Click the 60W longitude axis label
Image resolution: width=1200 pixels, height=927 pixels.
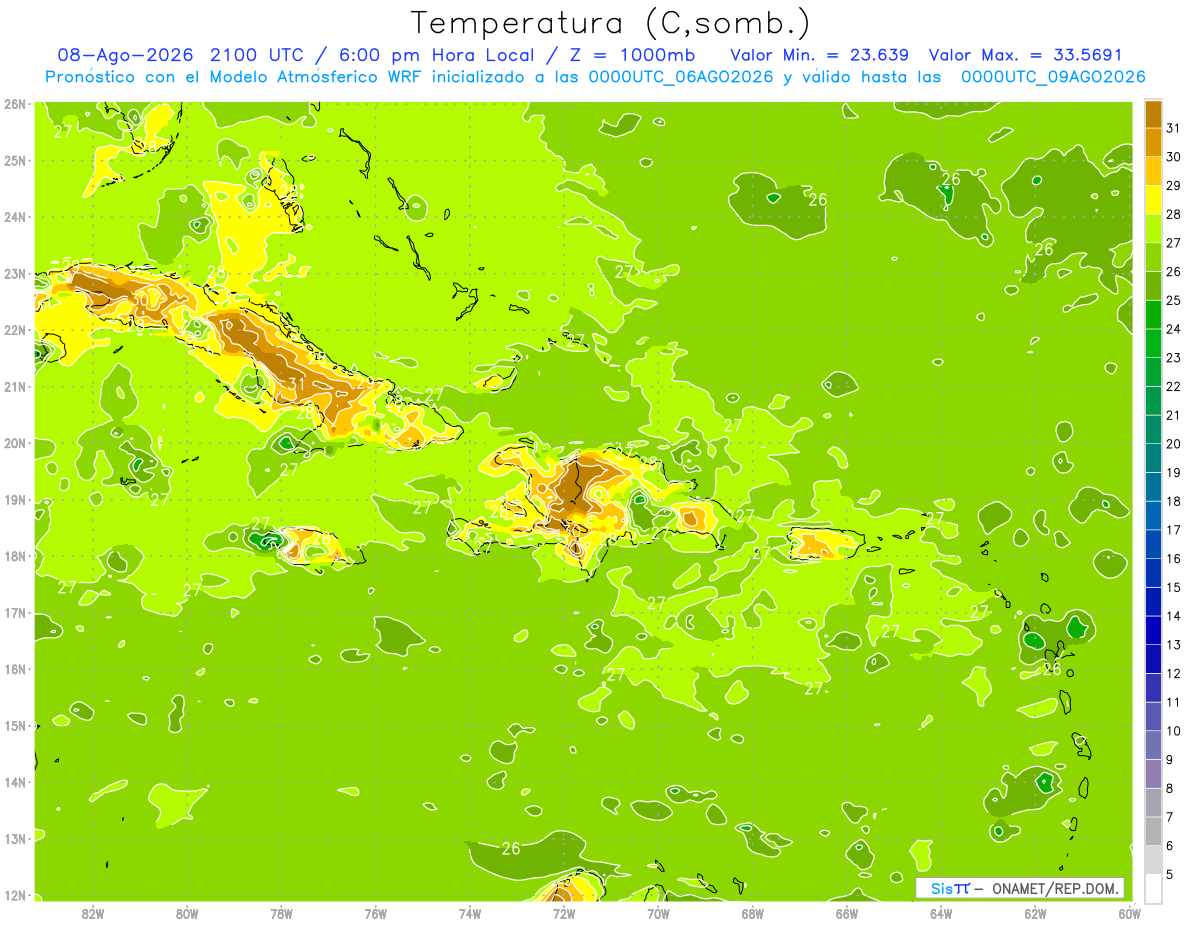coord(1129,913)
